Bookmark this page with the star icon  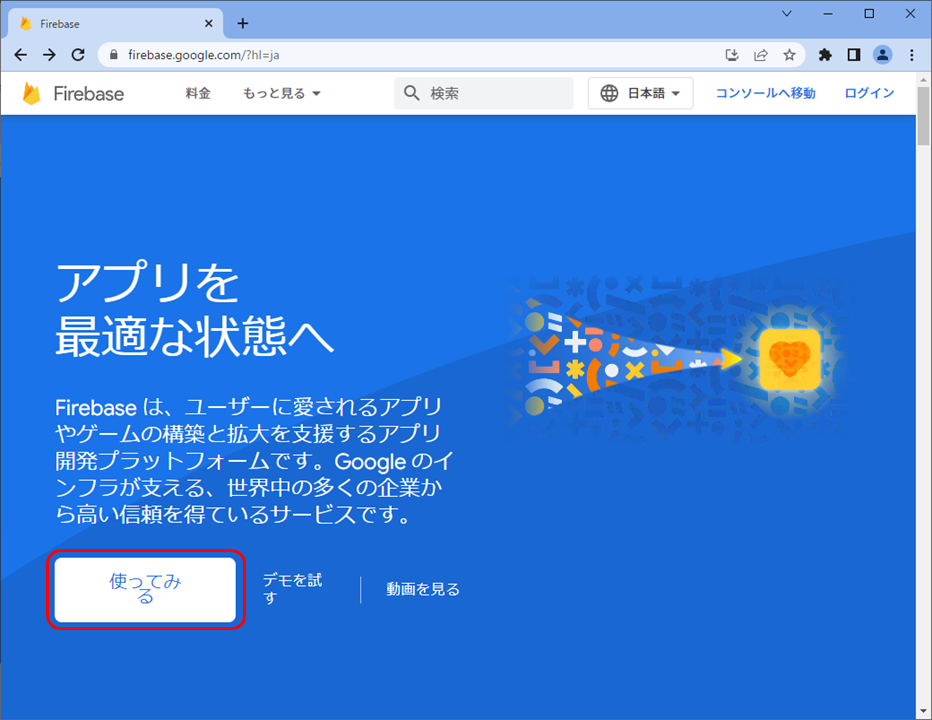click(x=789, y=55)
